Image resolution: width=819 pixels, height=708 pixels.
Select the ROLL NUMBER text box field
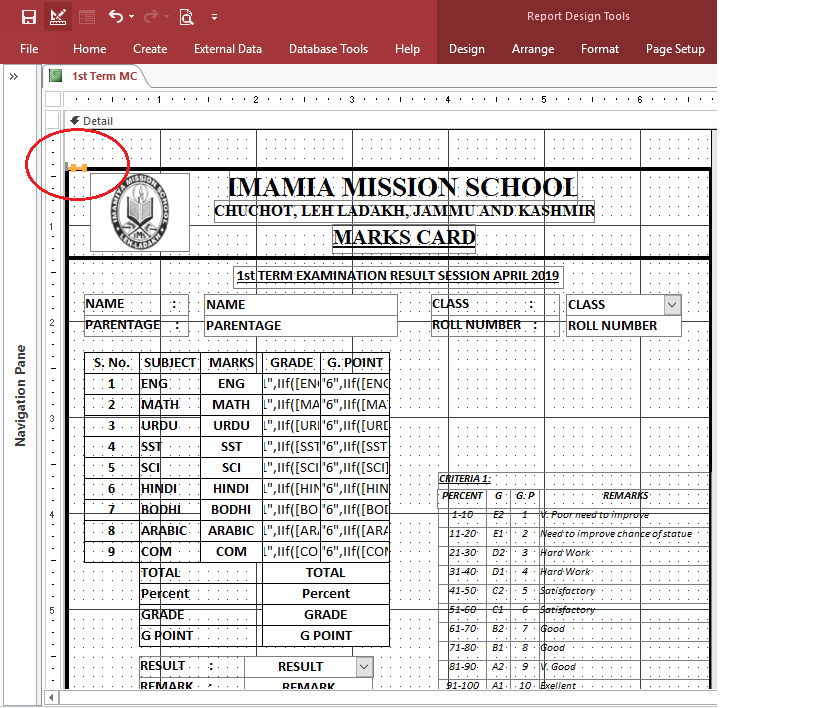click(624, 326)
